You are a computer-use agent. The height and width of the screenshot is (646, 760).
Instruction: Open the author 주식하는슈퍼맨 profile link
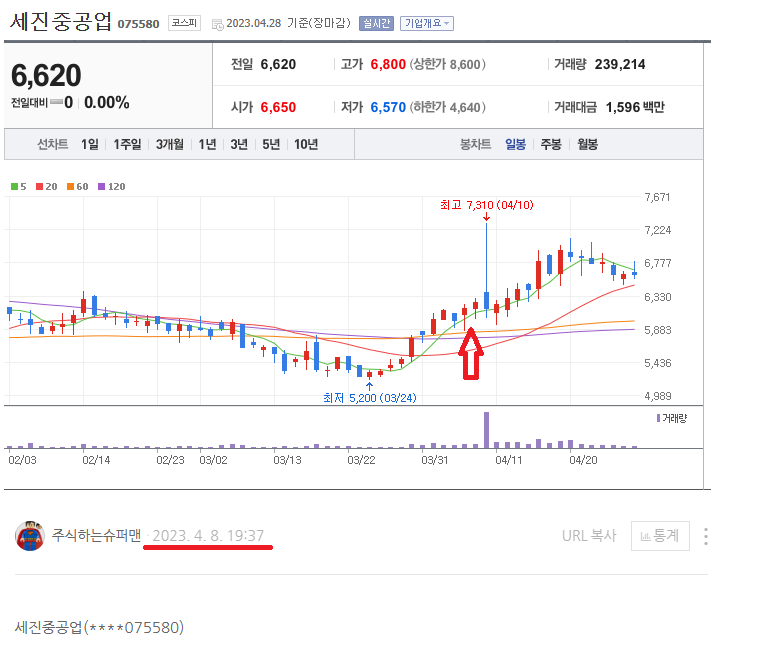[x=96, y=536]
